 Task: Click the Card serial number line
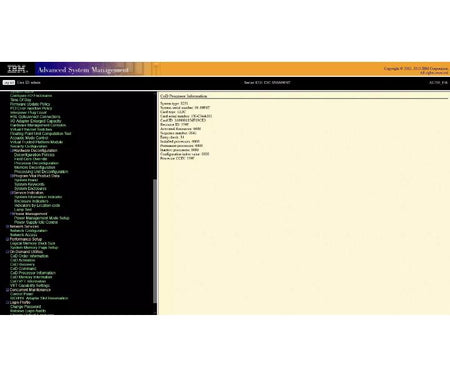tap(186, 116)
